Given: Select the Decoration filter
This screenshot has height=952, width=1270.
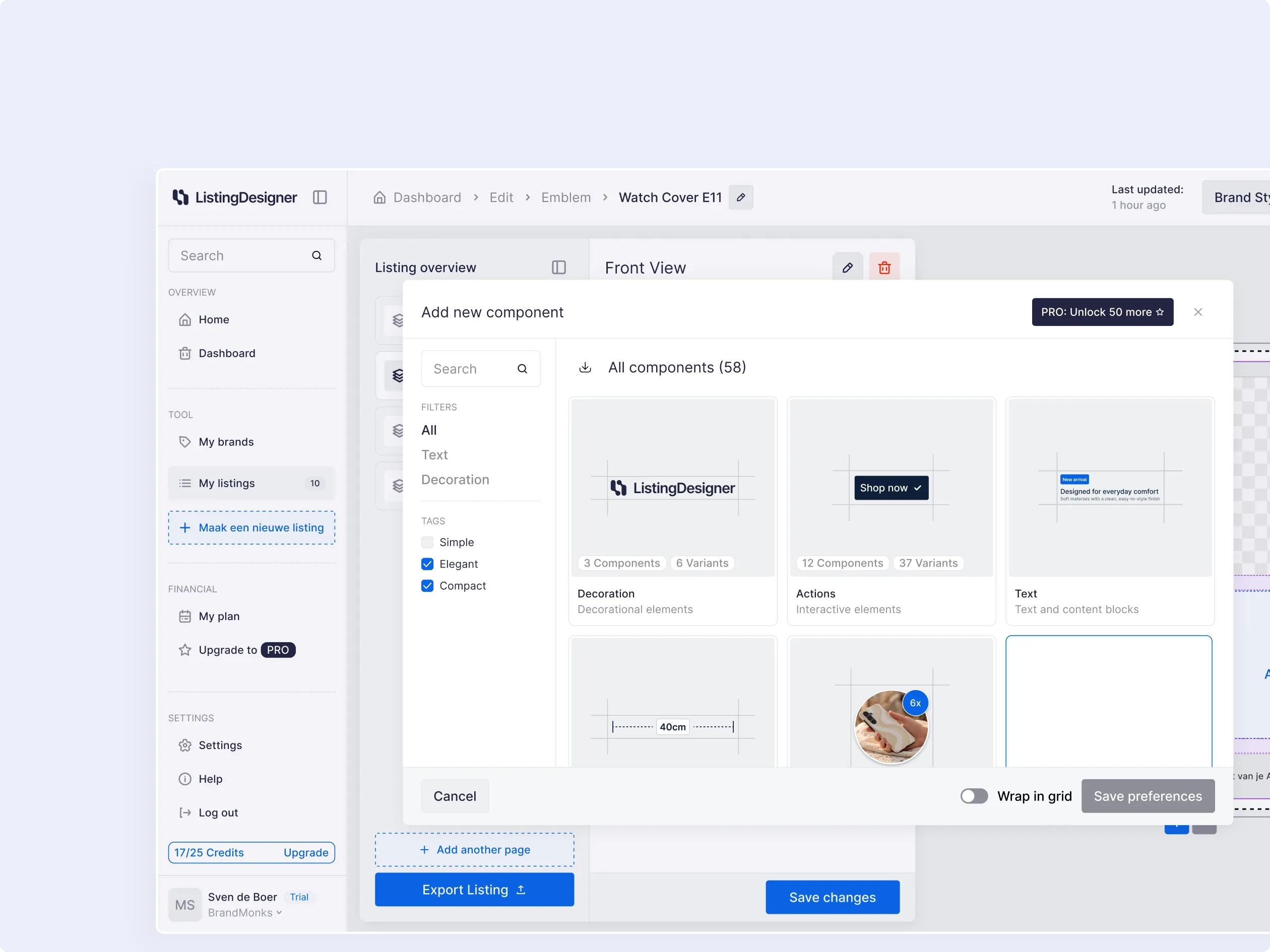Looking at the screenshot, I should click(x=455, y=480).
